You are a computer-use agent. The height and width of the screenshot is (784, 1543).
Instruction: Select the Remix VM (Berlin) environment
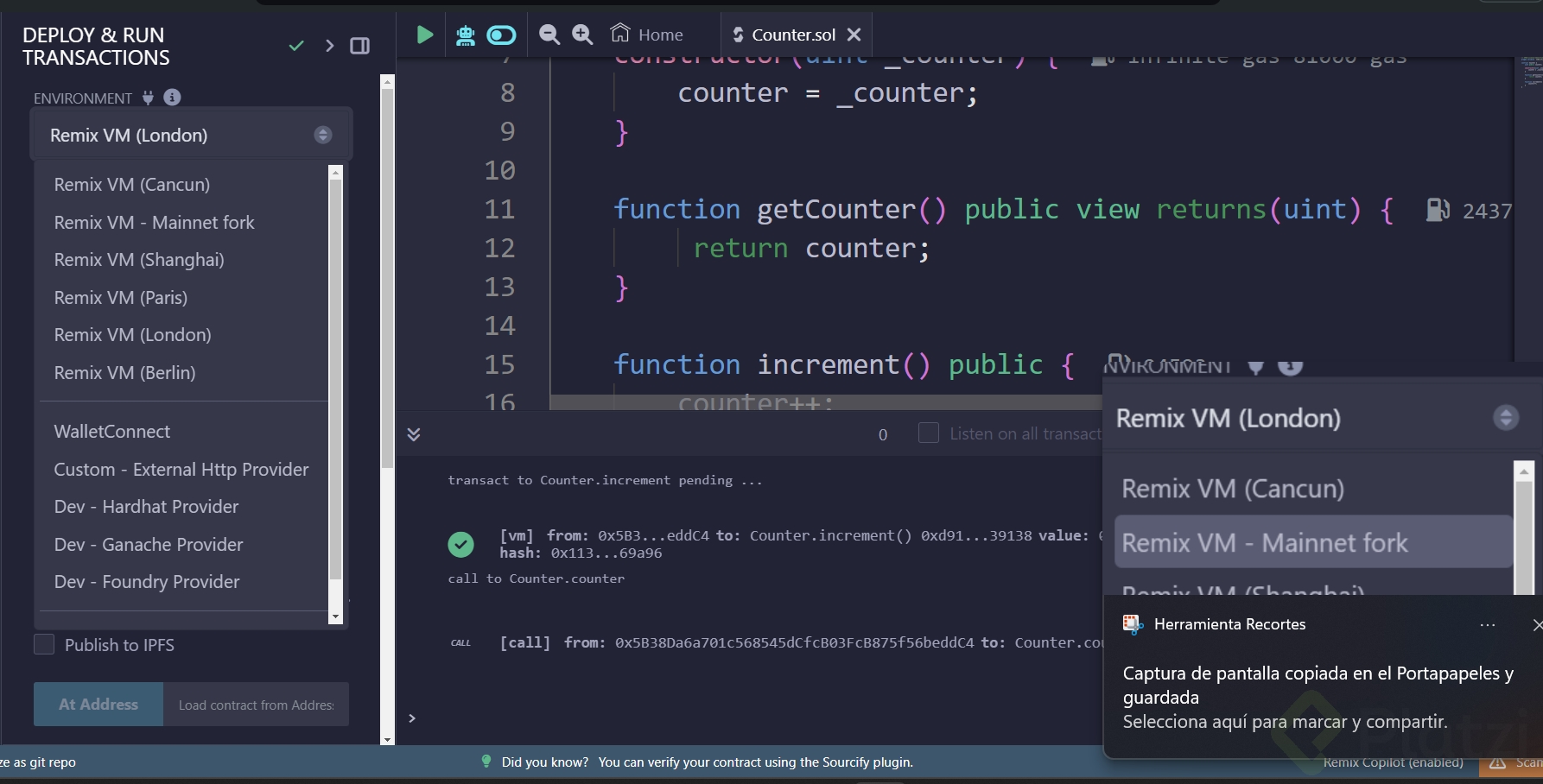pos(125,373)
